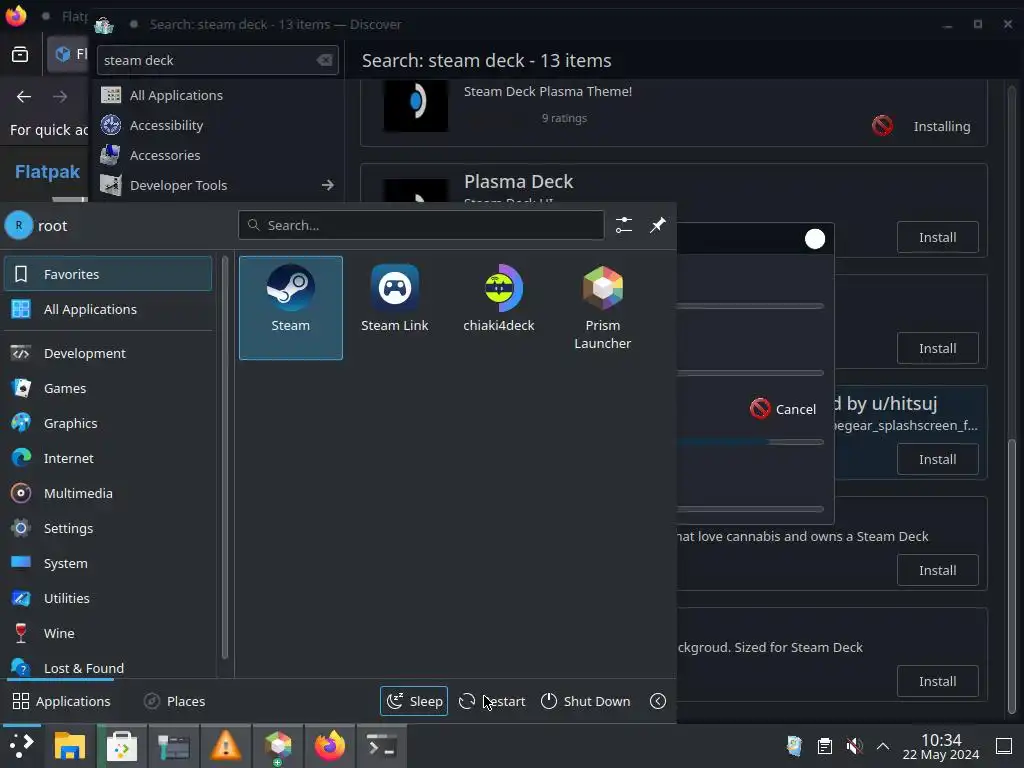Open Development category
Viewport: 1024px width, 768px height.
click(108, 353)
